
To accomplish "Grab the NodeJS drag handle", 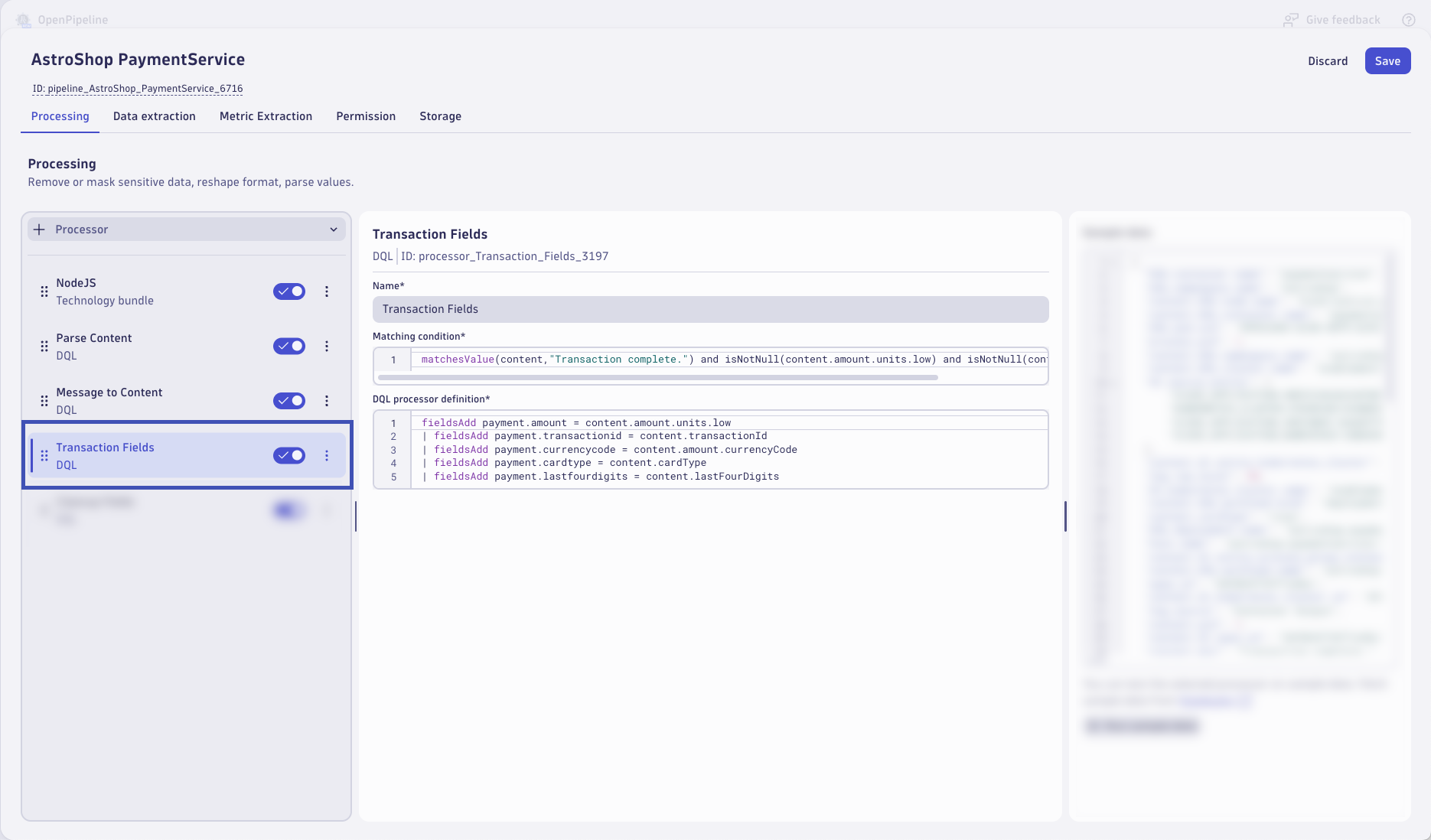I will [44, 291].
